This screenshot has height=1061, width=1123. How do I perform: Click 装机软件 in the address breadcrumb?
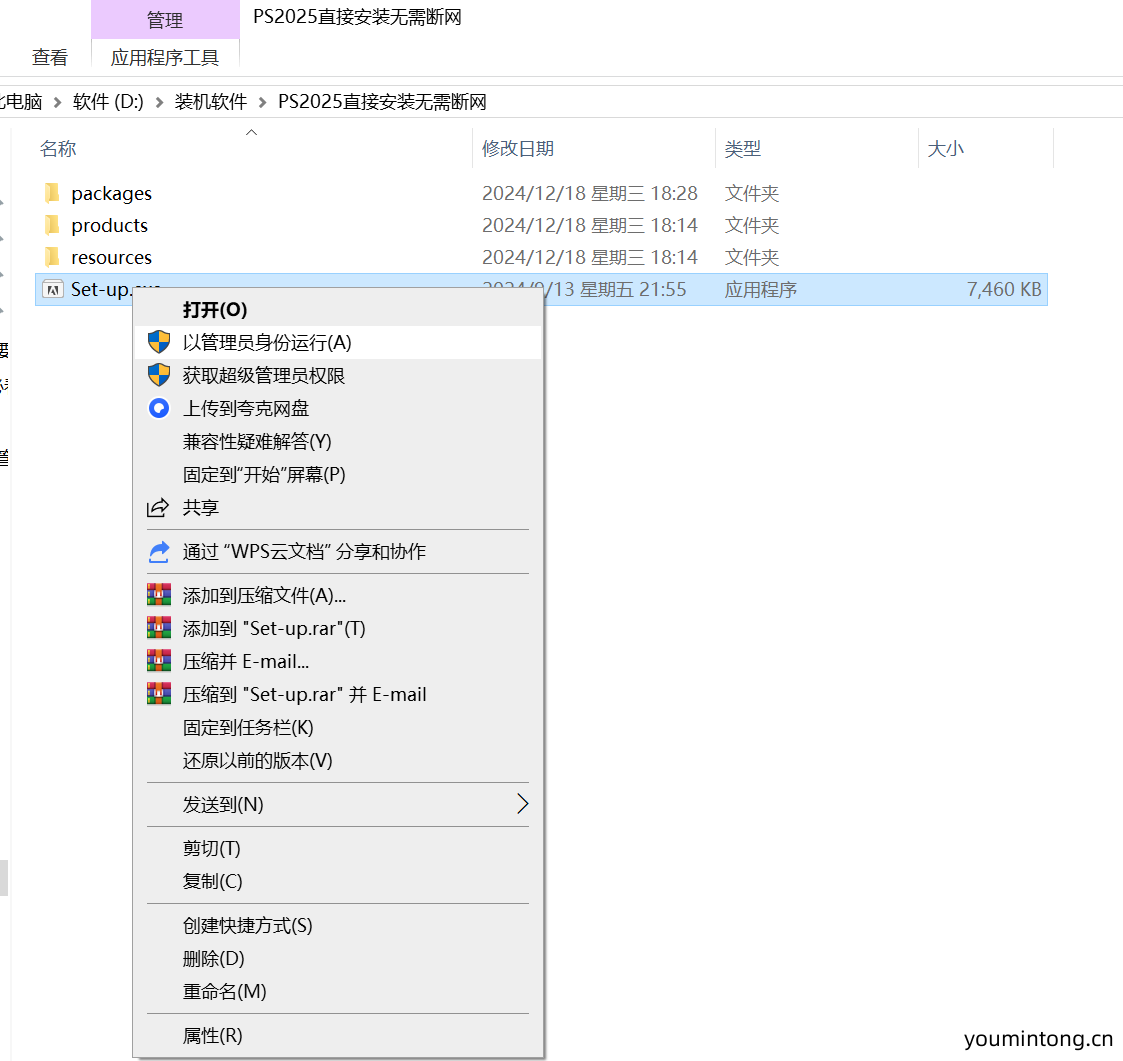click(211, 102)
